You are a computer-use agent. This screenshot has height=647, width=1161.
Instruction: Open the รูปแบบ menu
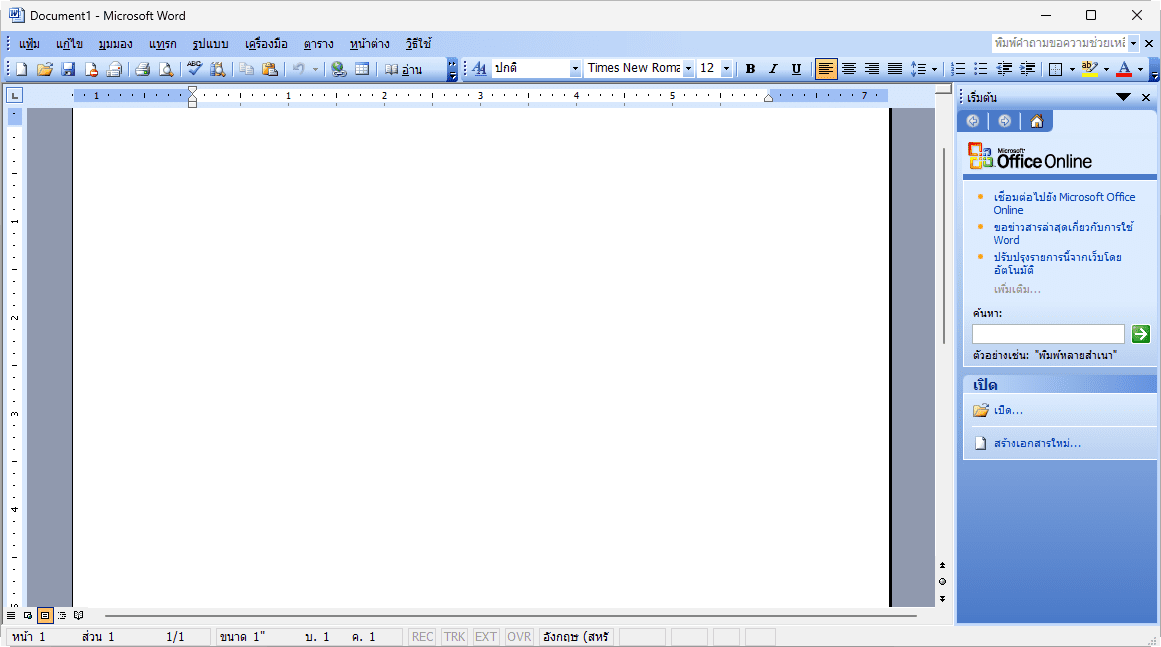click(210, 44)
